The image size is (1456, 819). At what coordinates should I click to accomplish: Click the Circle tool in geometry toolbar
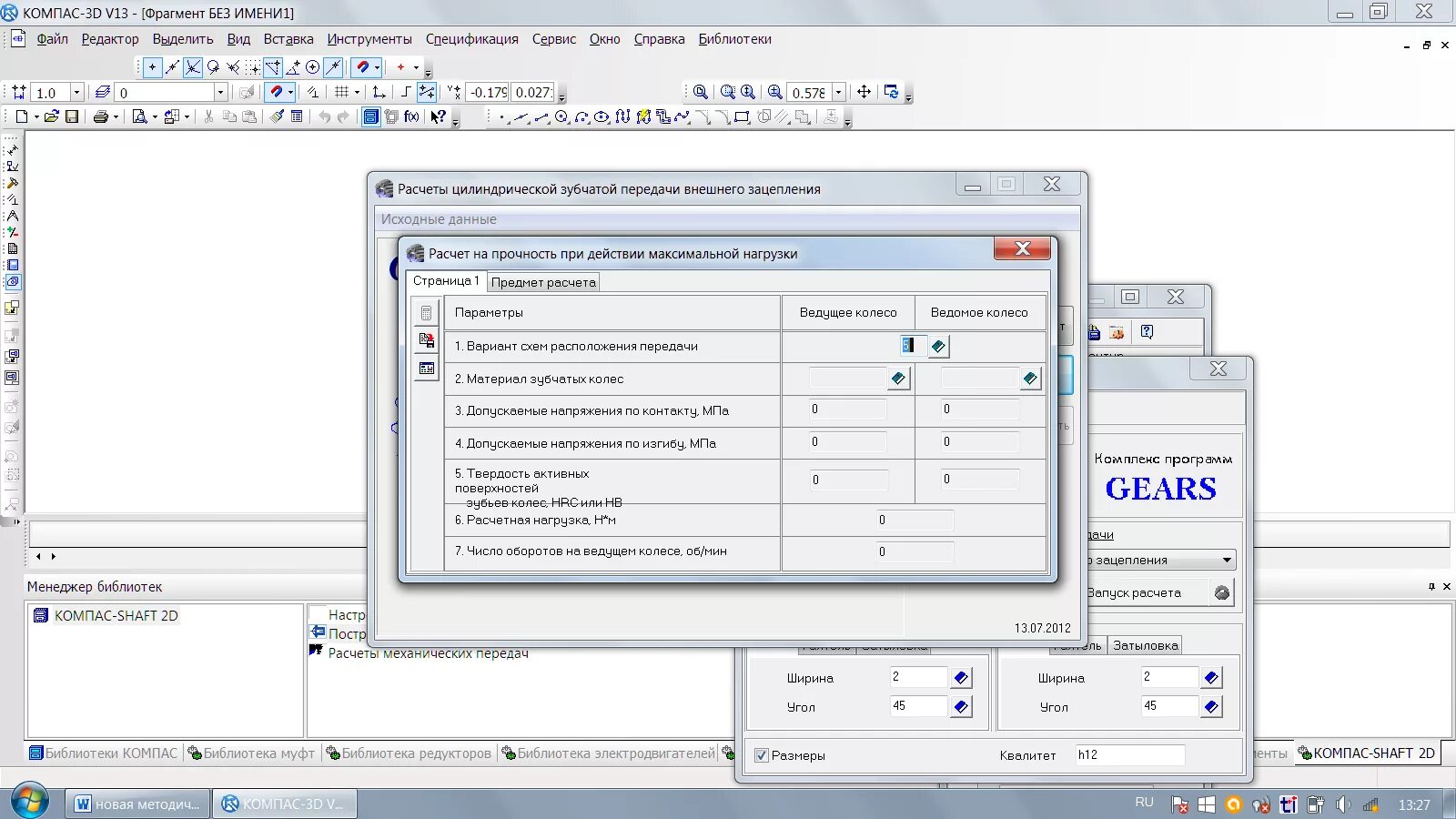click(561, 116)
